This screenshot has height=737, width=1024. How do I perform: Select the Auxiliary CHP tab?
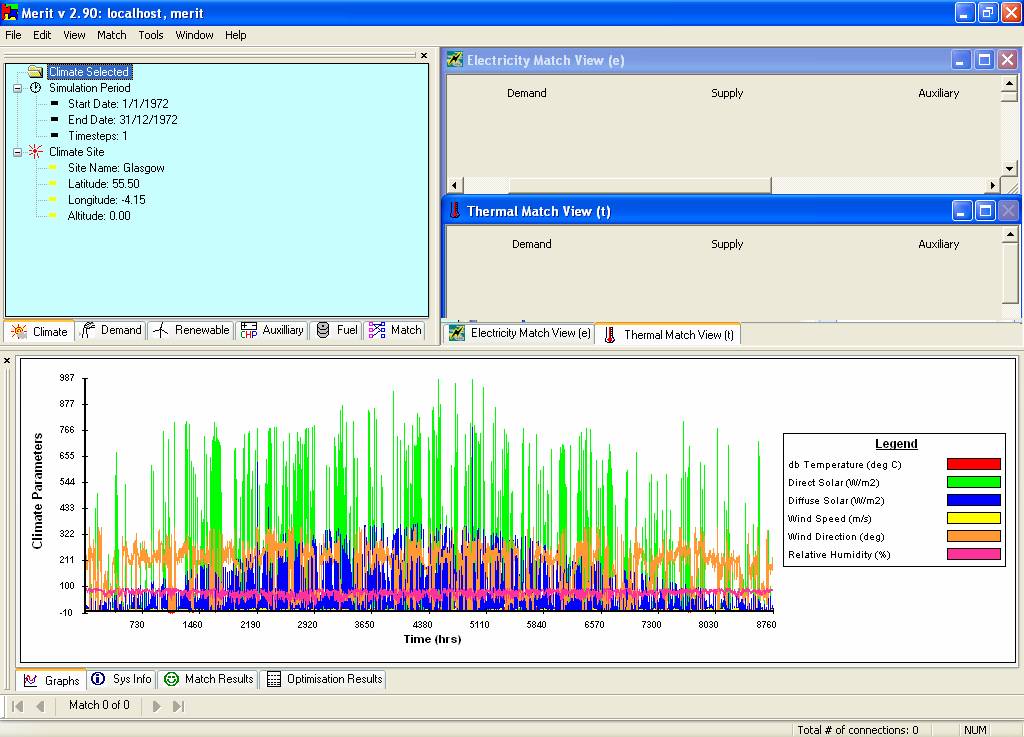pyautogui.click(x=272, y=330)
